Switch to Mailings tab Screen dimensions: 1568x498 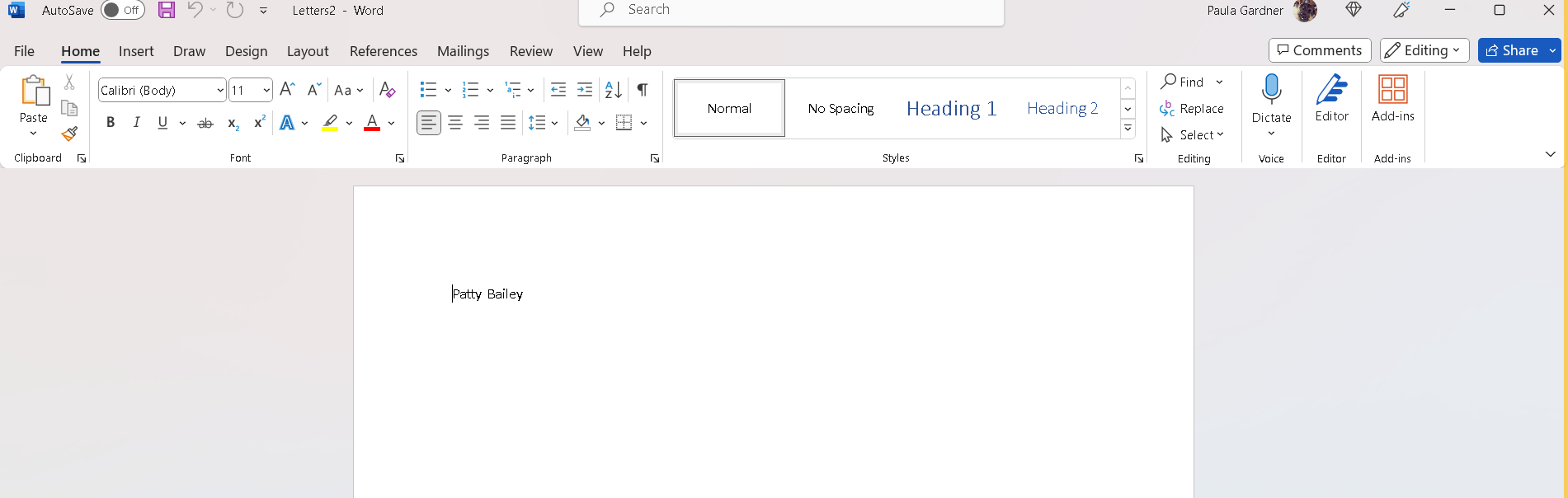[463, 51]
